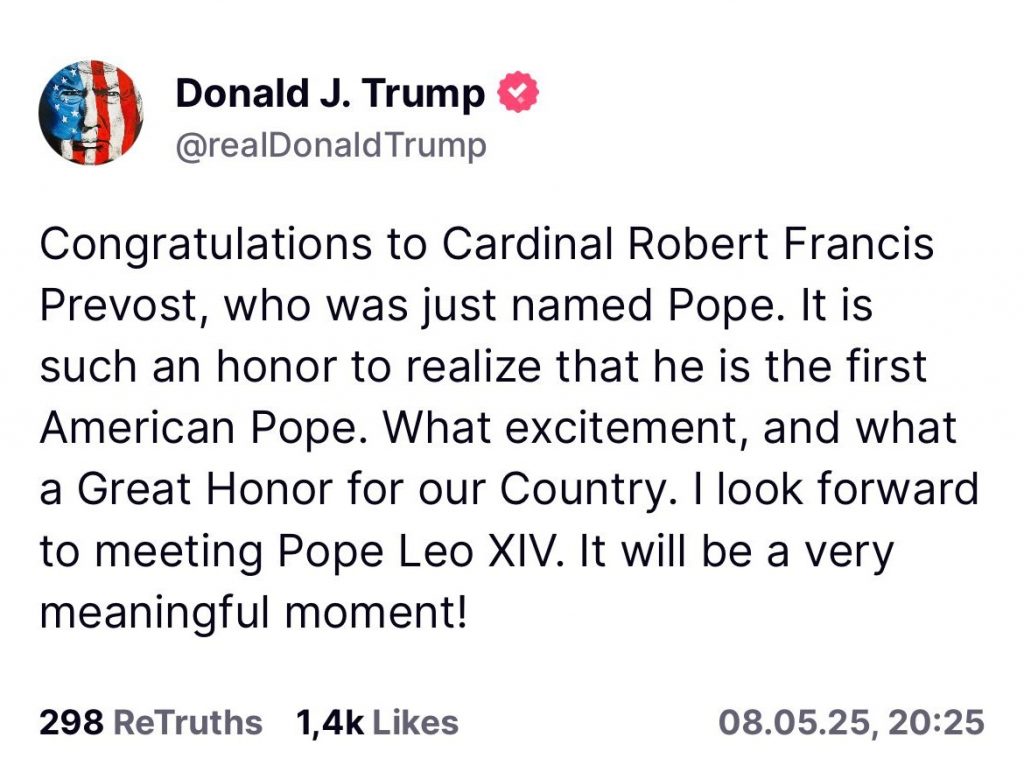1024x779 pixels.
Task: Visit the @realDonaldTrump handle link
Action: point(331,145)
